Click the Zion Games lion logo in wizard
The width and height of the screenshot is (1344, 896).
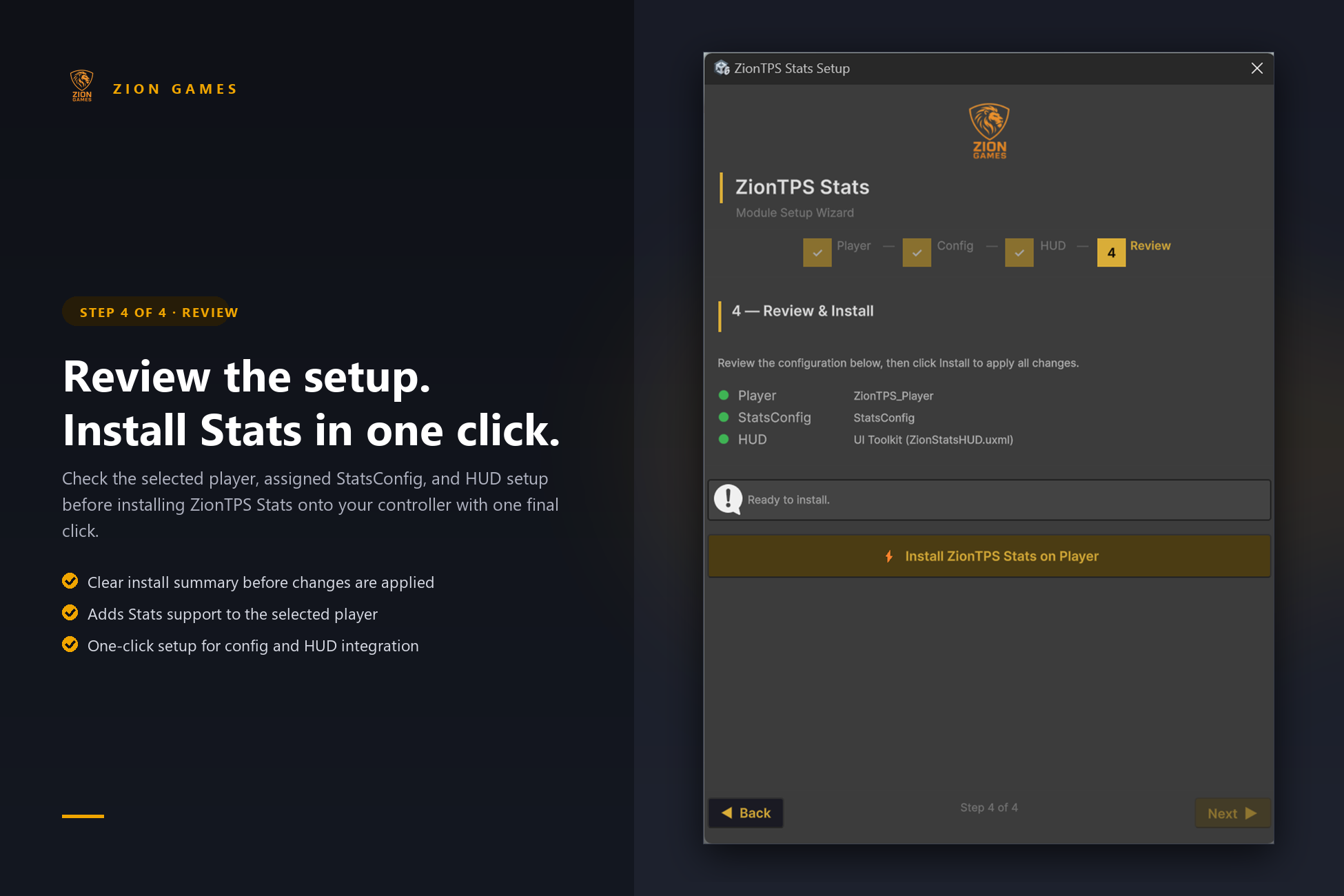989,131
